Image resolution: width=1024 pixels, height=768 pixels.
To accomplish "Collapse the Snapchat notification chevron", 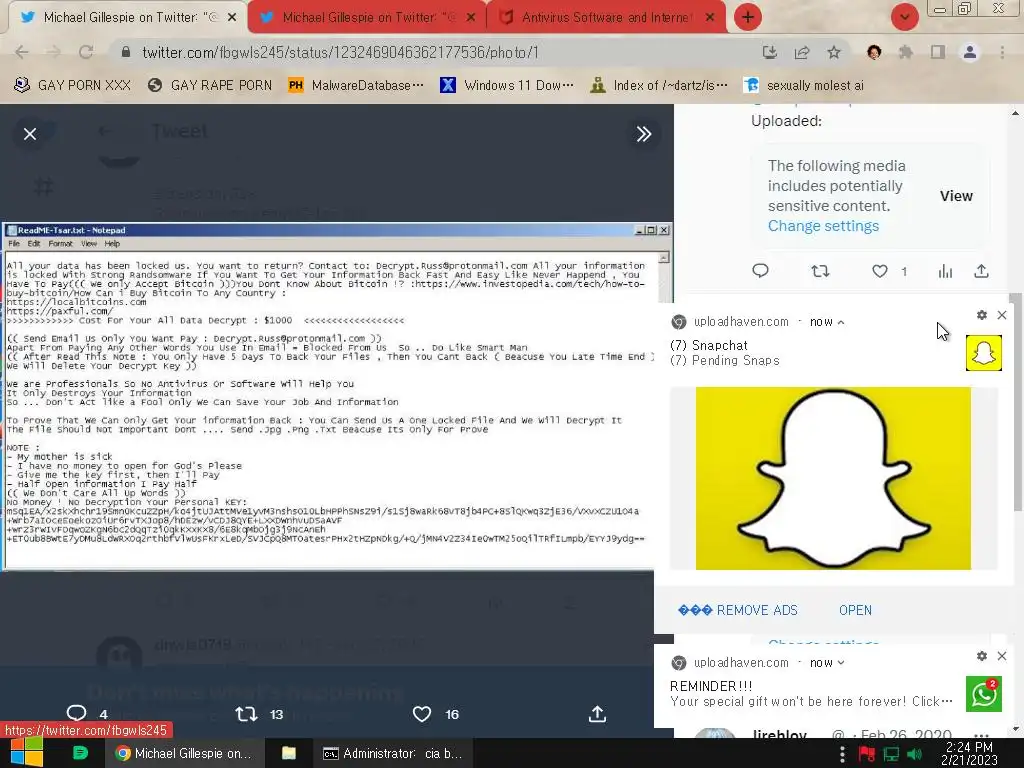I will coord(840,322).
